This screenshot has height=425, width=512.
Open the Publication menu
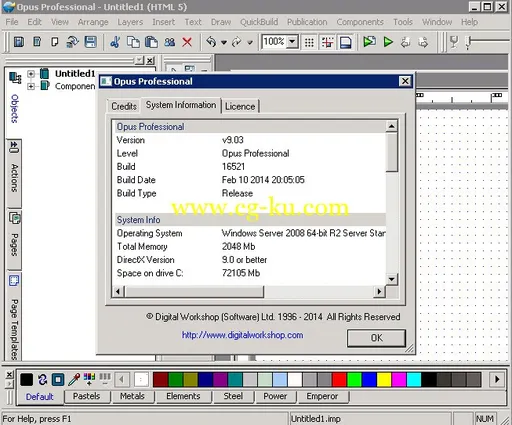pyautogui.click(x=307, y=22)
